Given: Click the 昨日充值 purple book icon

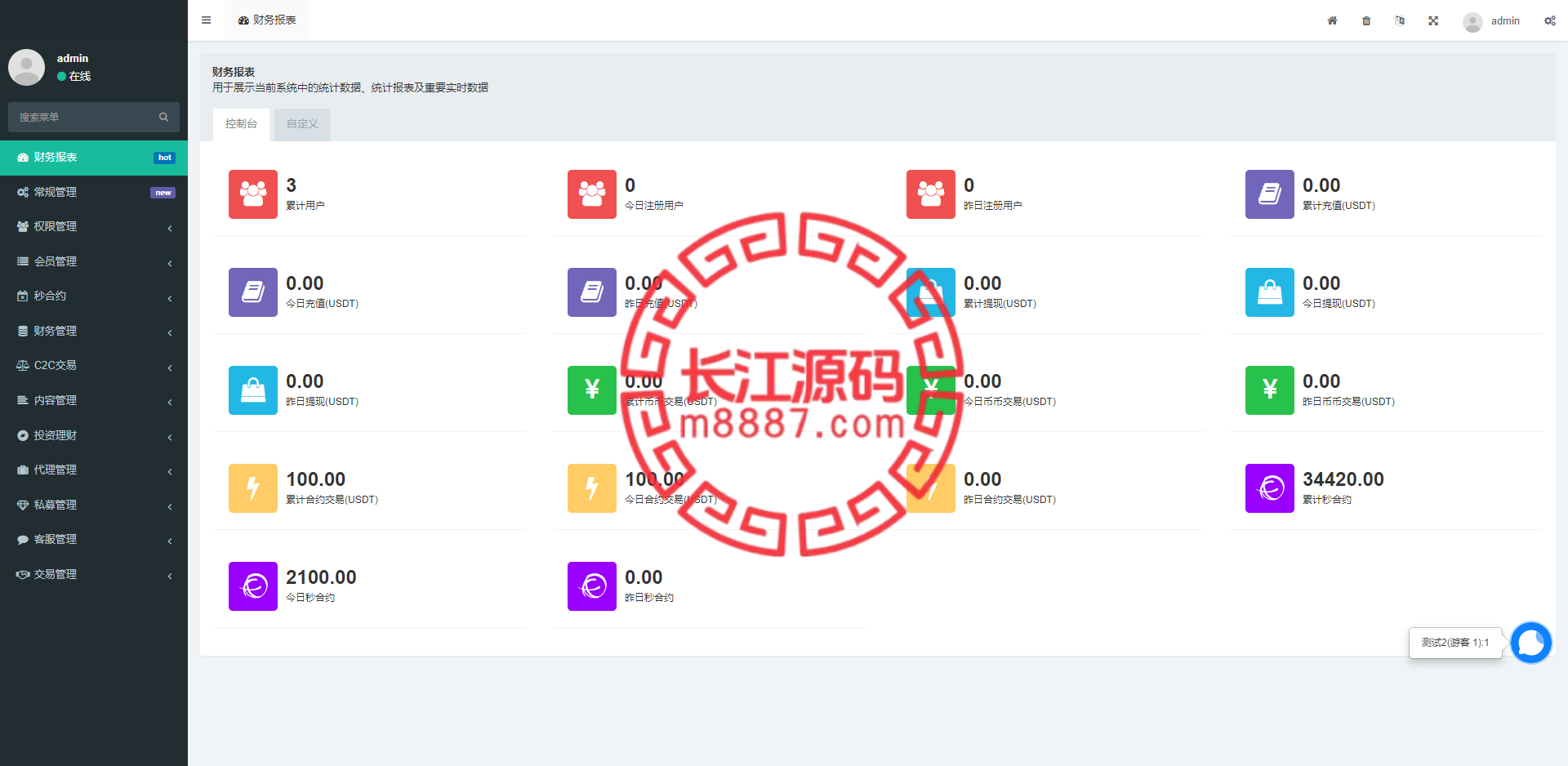Looking at the screenshot, I should click(x=592, y=292).
